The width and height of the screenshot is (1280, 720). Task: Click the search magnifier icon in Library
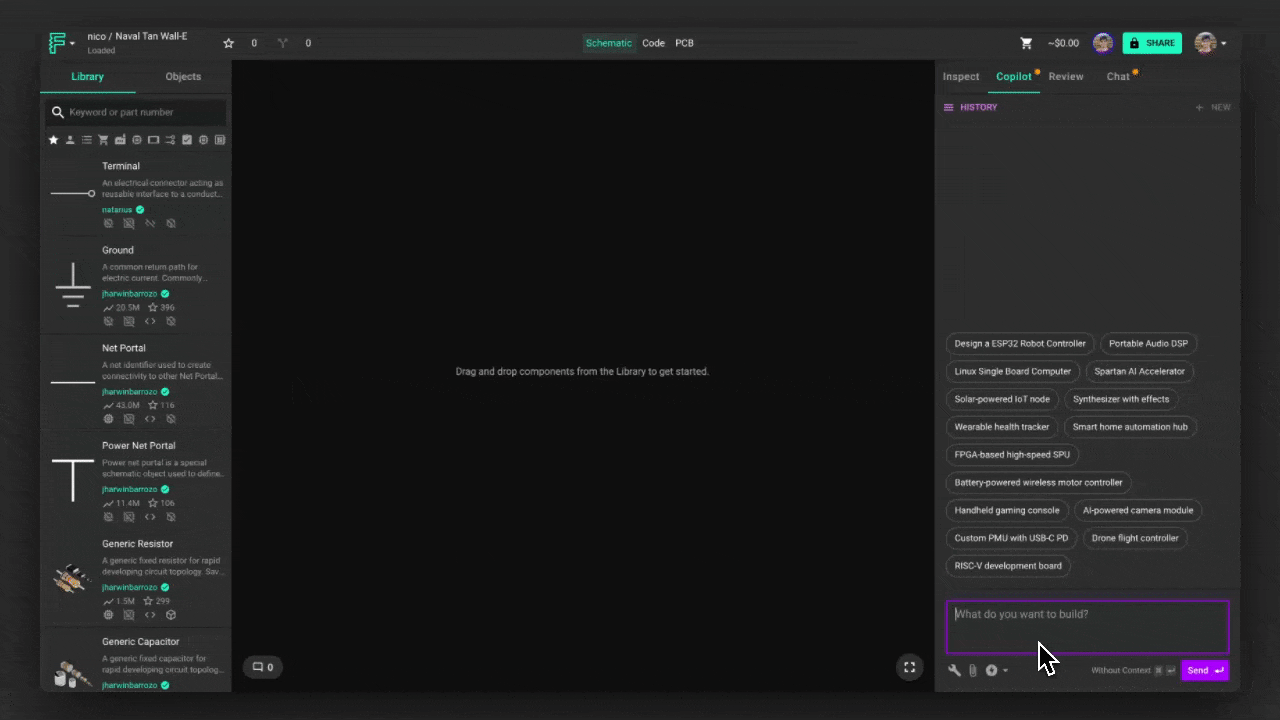[x=58, y=112]
